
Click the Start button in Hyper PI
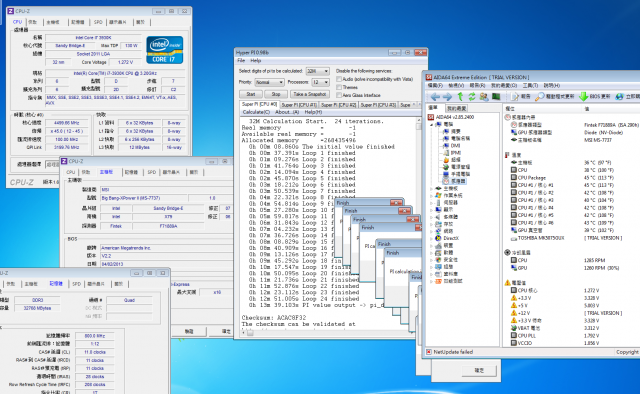251,94
